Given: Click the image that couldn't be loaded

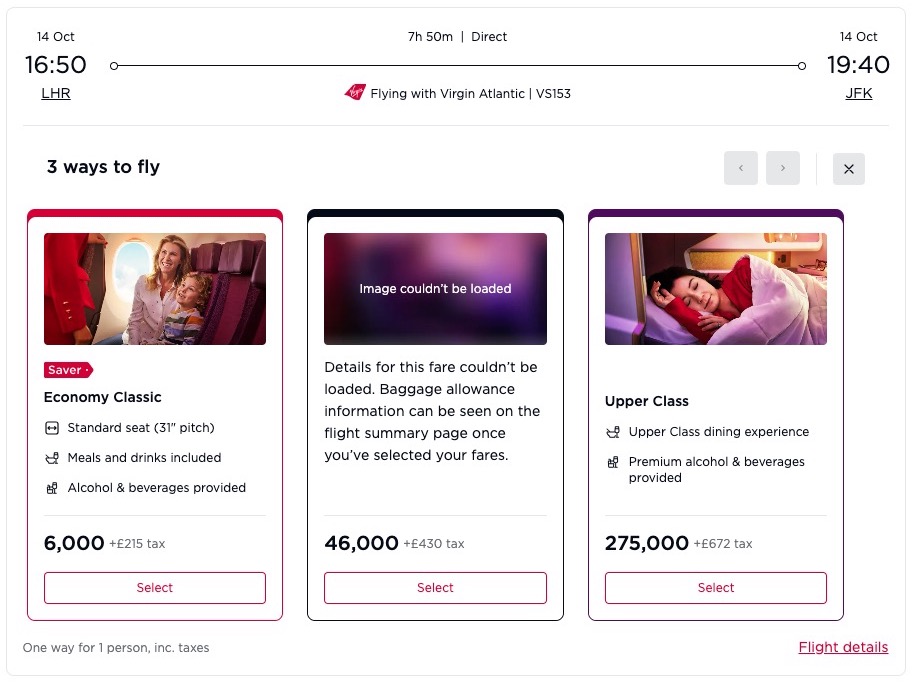Looking at the screenshot, I should tap(435, 289).
